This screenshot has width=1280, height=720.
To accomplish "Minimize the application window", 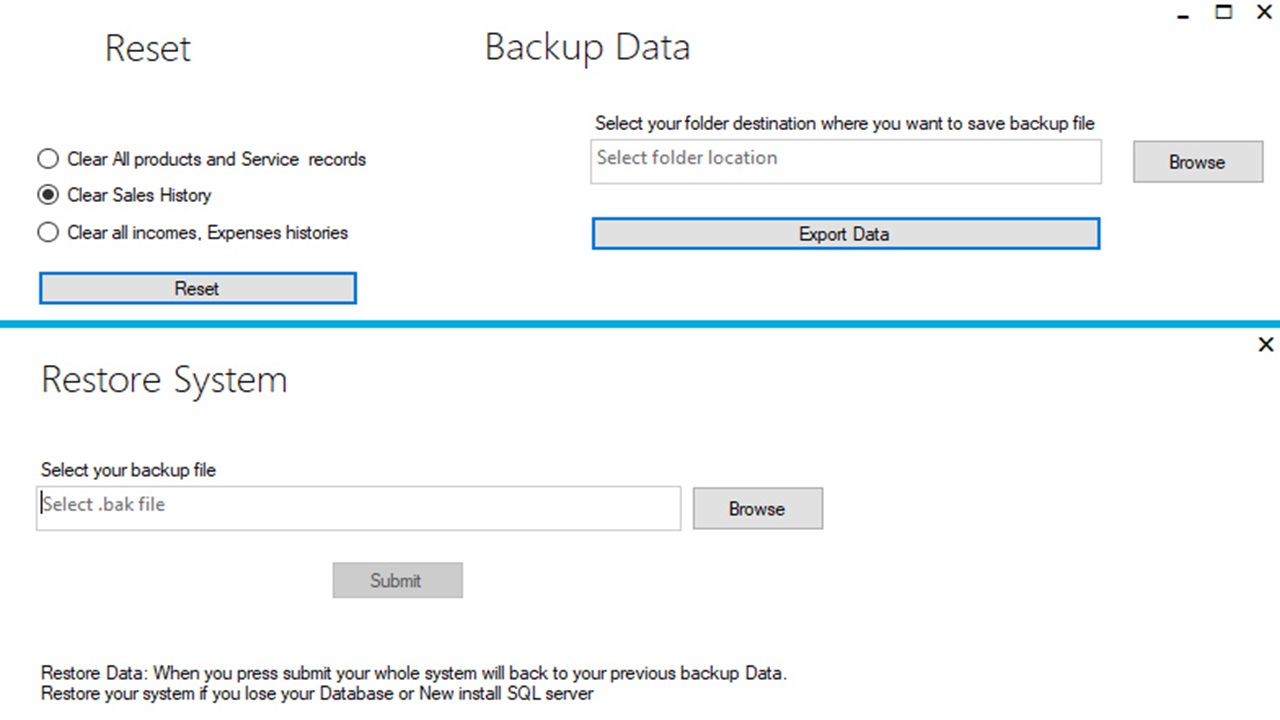I will click(1183, 13).
